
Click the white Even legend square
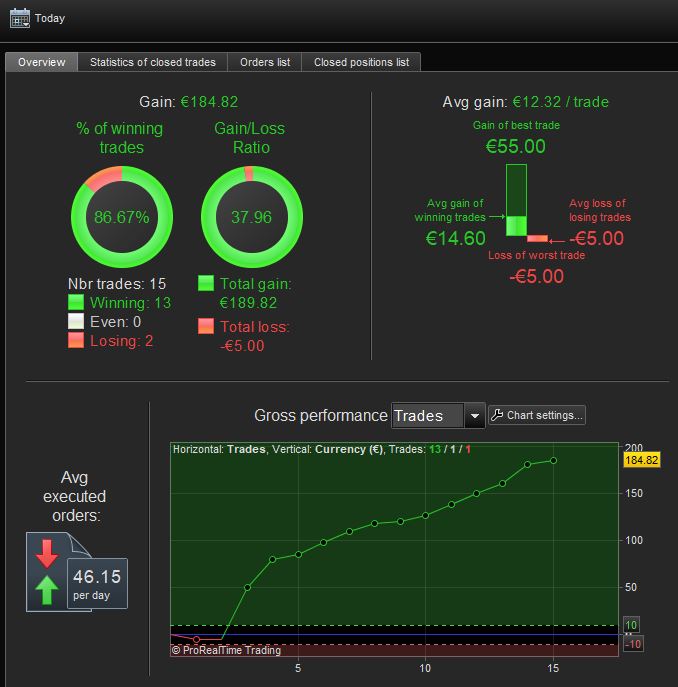point(76,321)
